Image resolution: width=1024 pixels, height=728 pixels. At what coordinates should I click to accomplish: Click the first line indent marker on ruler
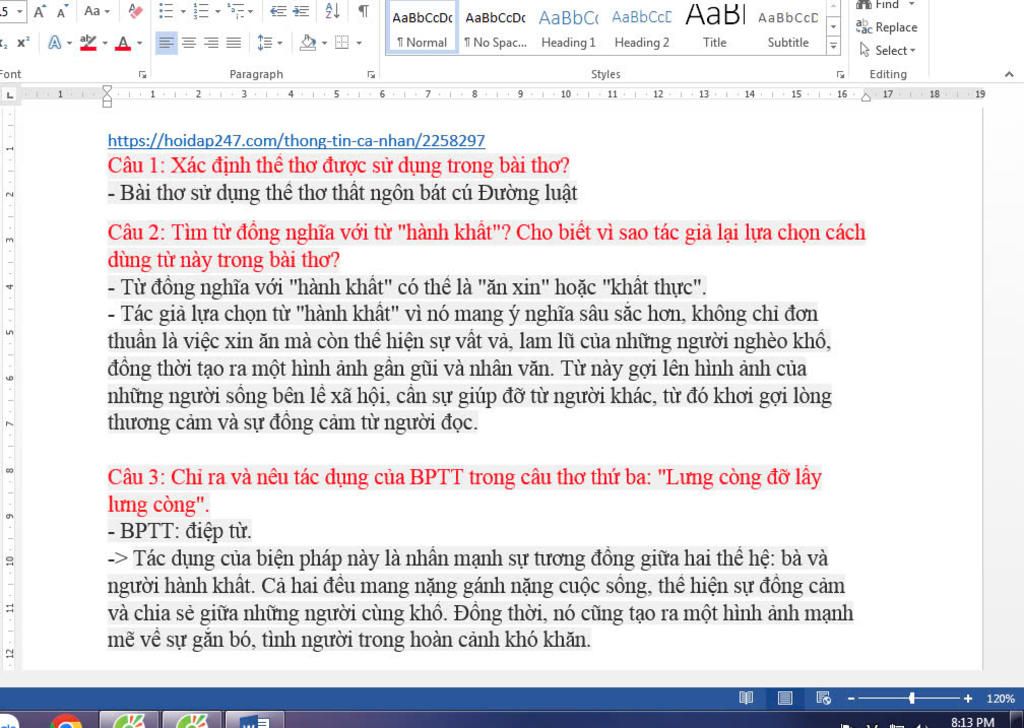click(107, 89)
